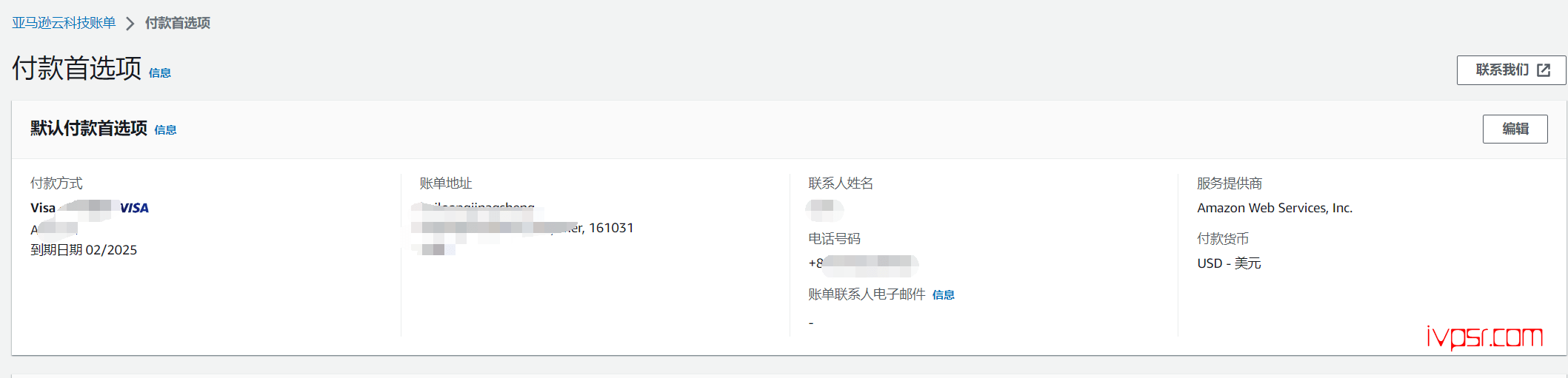This screenshot has height=378, width=1568.
Task: Open the 亚马逊云科技账单 breadcrumb link
Action: coord(64,23)
